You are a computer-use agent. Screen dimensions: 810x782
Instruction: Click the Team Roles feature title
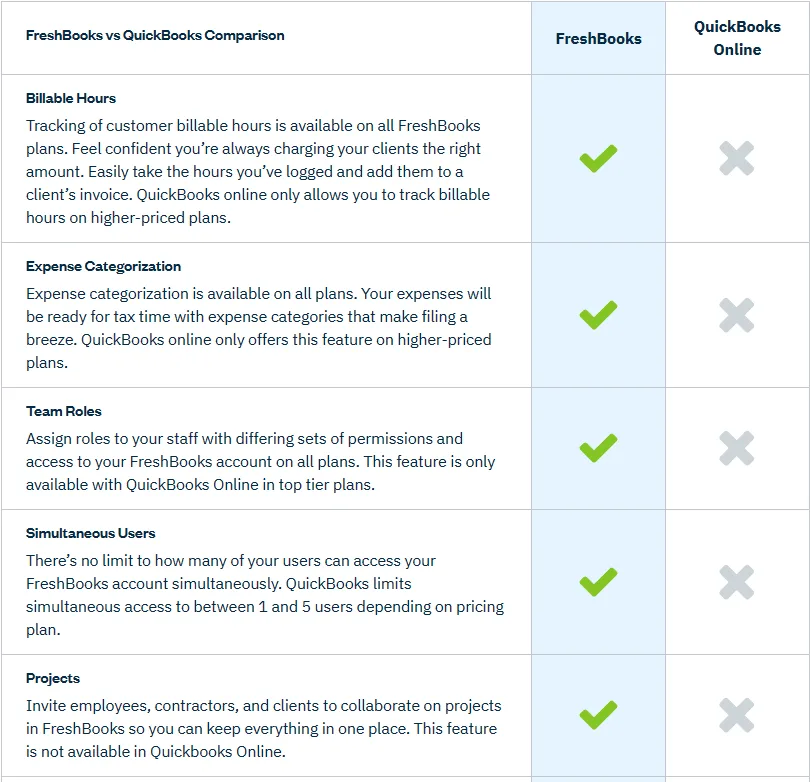pos(64,411)
